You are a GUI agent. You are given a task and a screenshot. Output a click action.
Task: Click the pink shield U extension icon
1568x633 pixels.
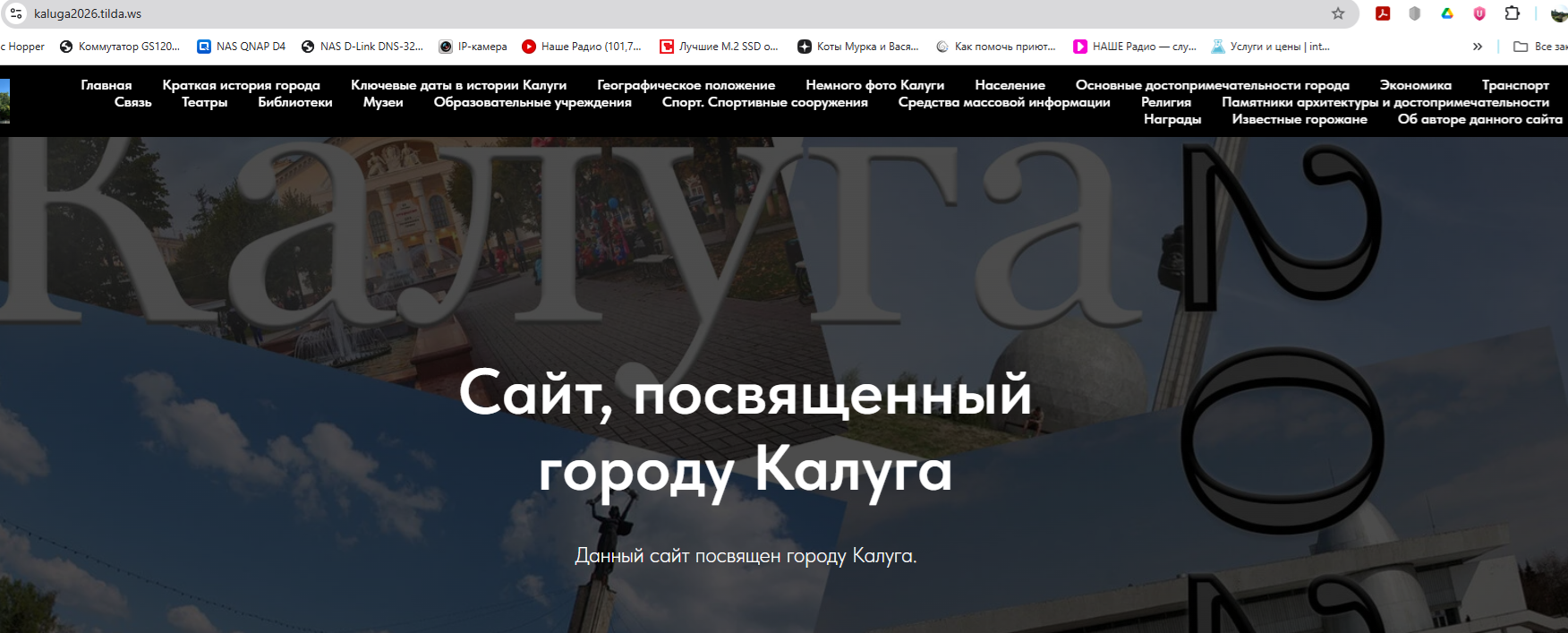point(1479,13)
